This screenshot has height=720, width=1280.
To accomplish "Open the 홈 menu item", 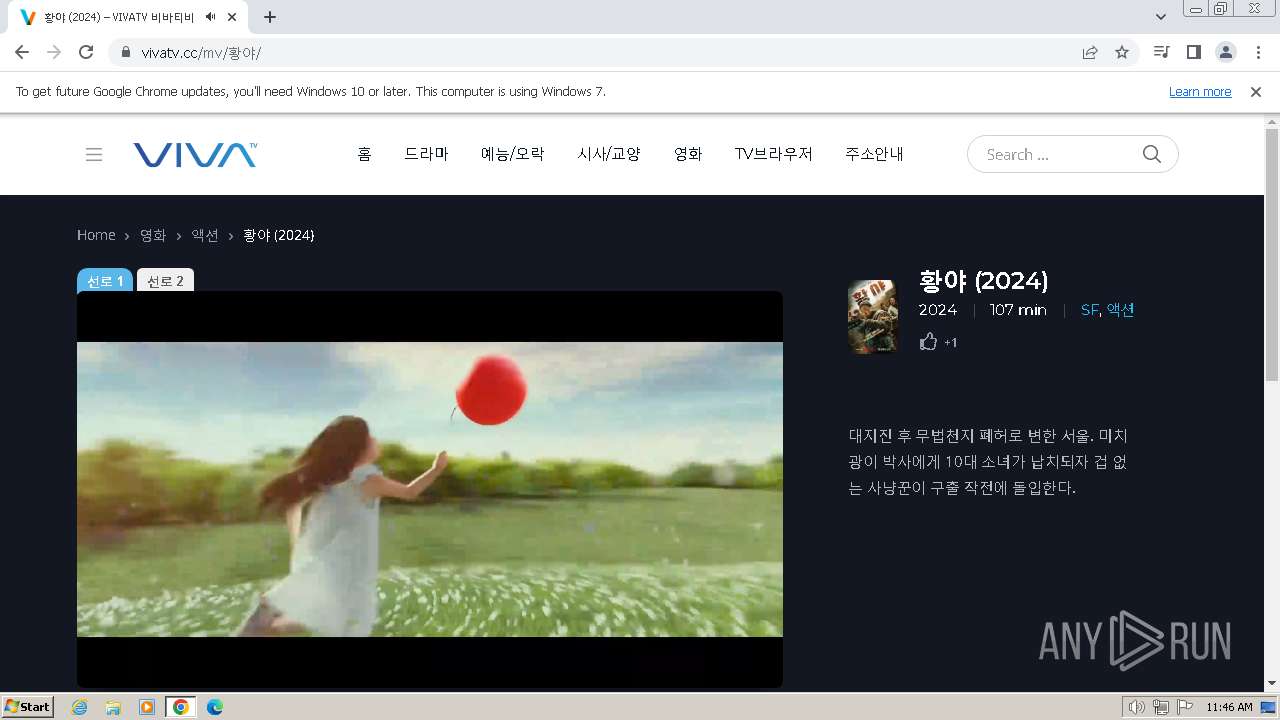I will 364,154.
